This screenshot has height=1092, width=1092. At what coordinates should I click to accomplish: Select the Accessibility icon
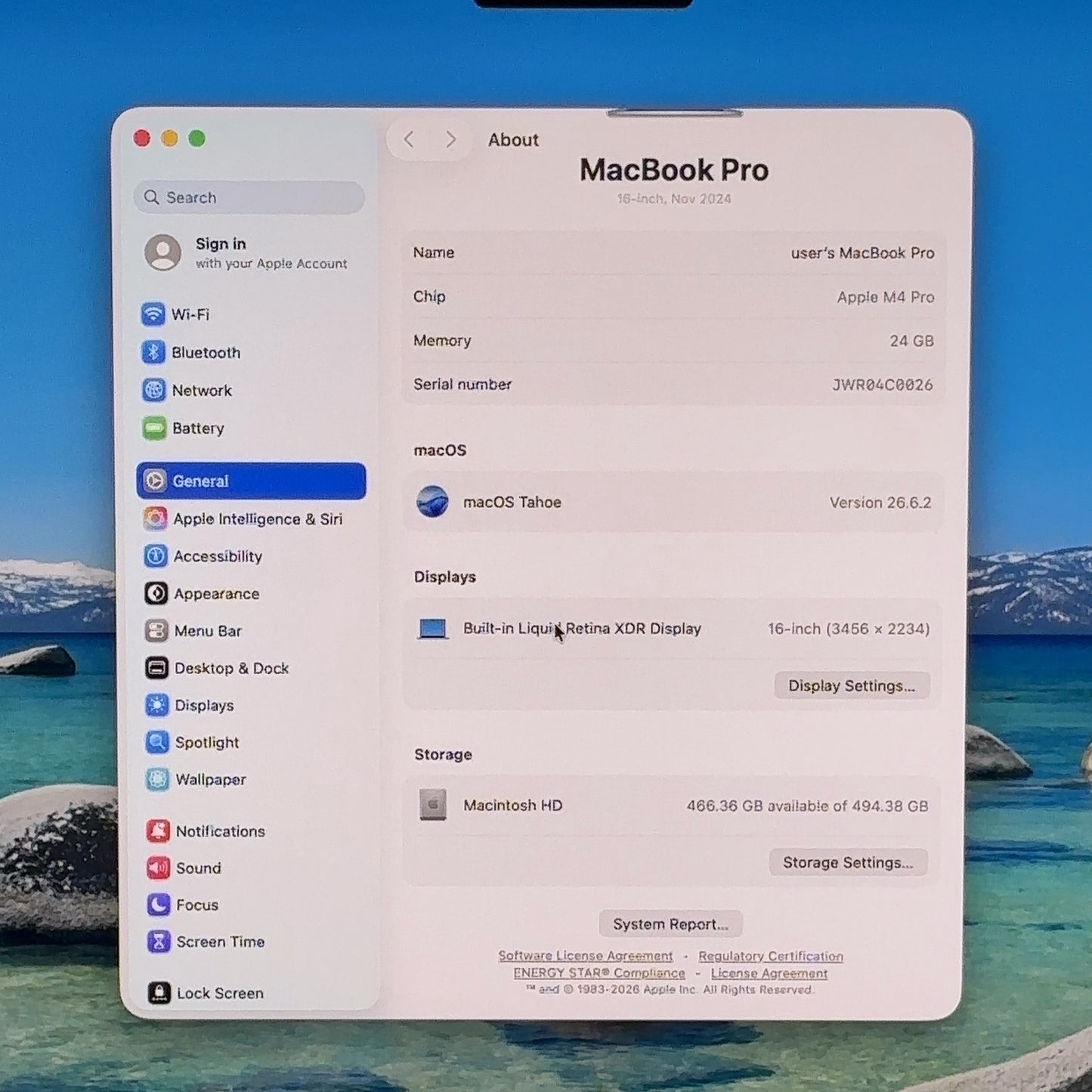(156, 556)
